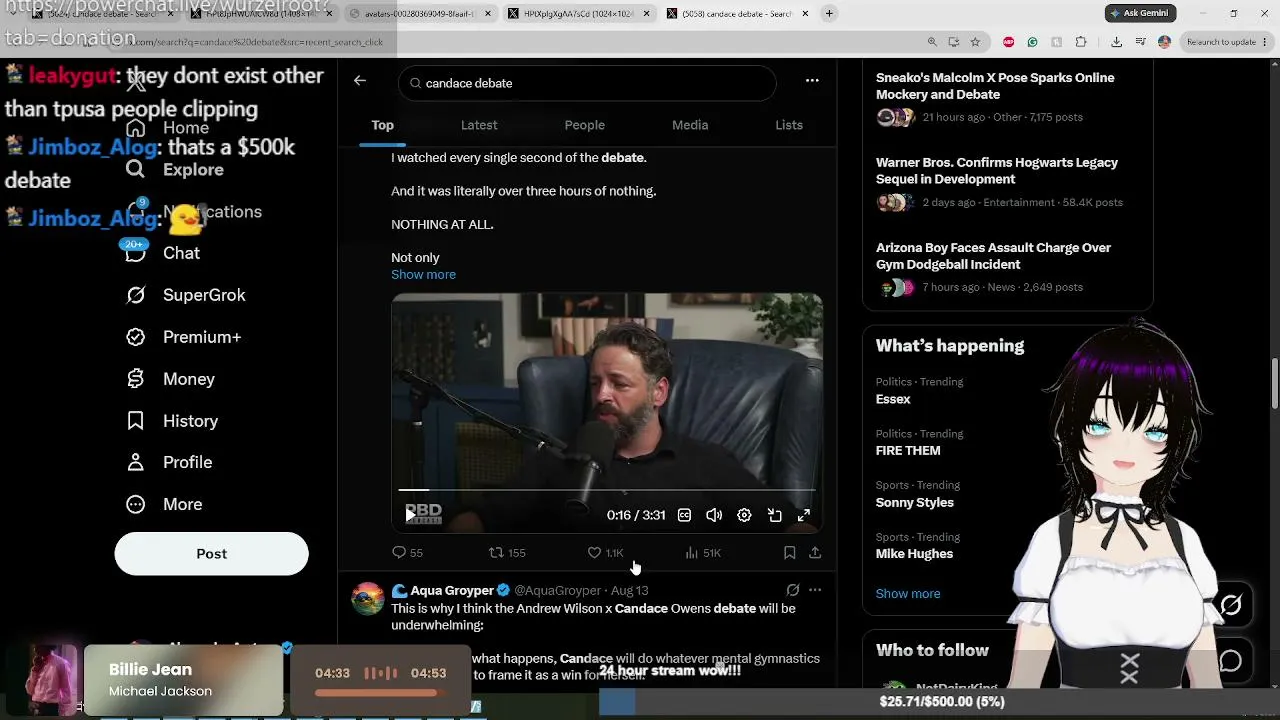
Task: Expand the video to fullscreen
Action: tap(804, 515)
